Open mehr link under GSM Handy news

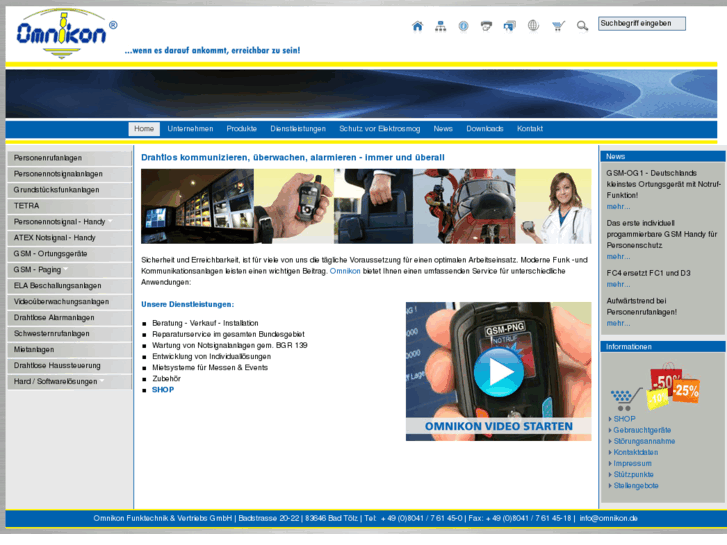[618, 256]
